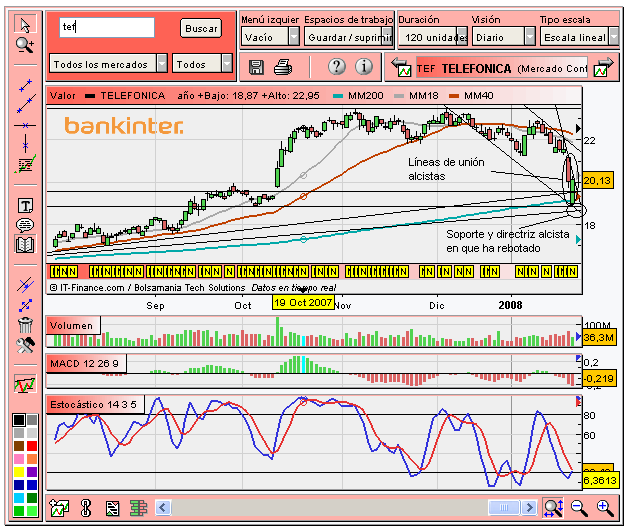The width and height of the screenshot is (629, 531).
Task: Click the 'MACD 12 26 9' panel label
Action: [86, 363]
